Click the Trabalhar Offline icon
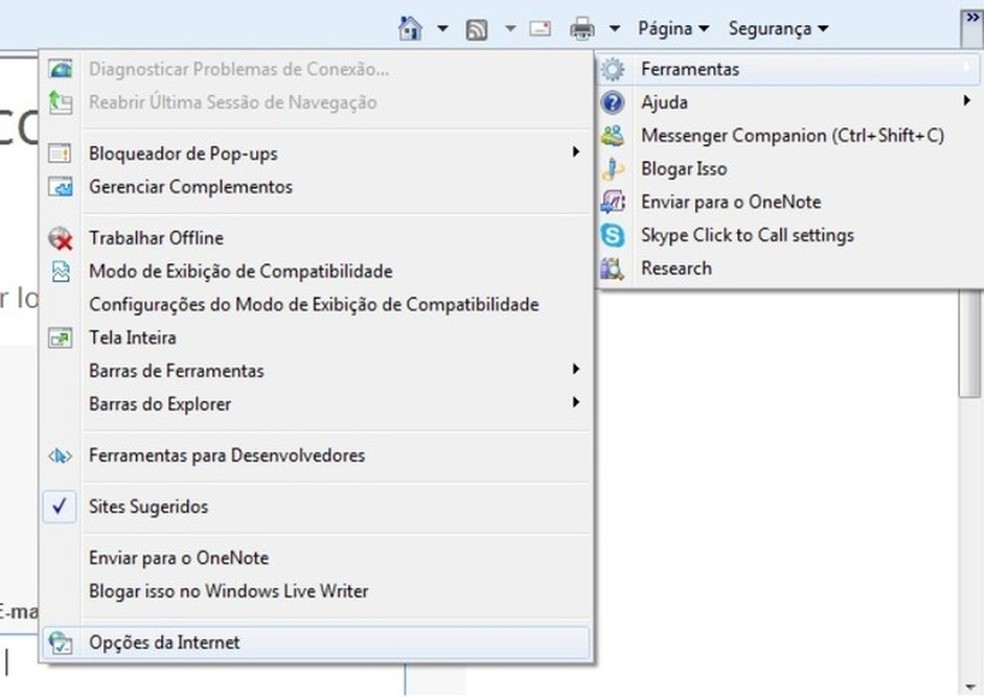Screen dimensions: 984x697 point(61,239)
